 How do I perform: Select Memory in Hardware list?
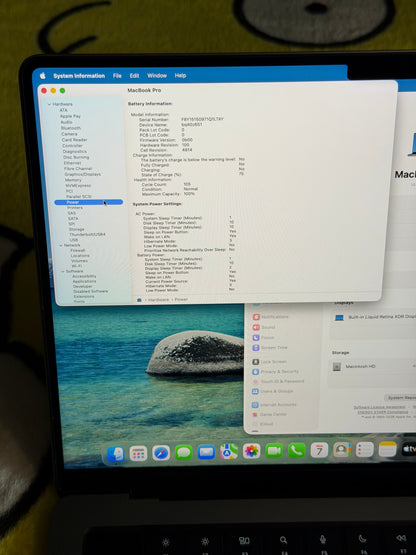click(73, 180)
